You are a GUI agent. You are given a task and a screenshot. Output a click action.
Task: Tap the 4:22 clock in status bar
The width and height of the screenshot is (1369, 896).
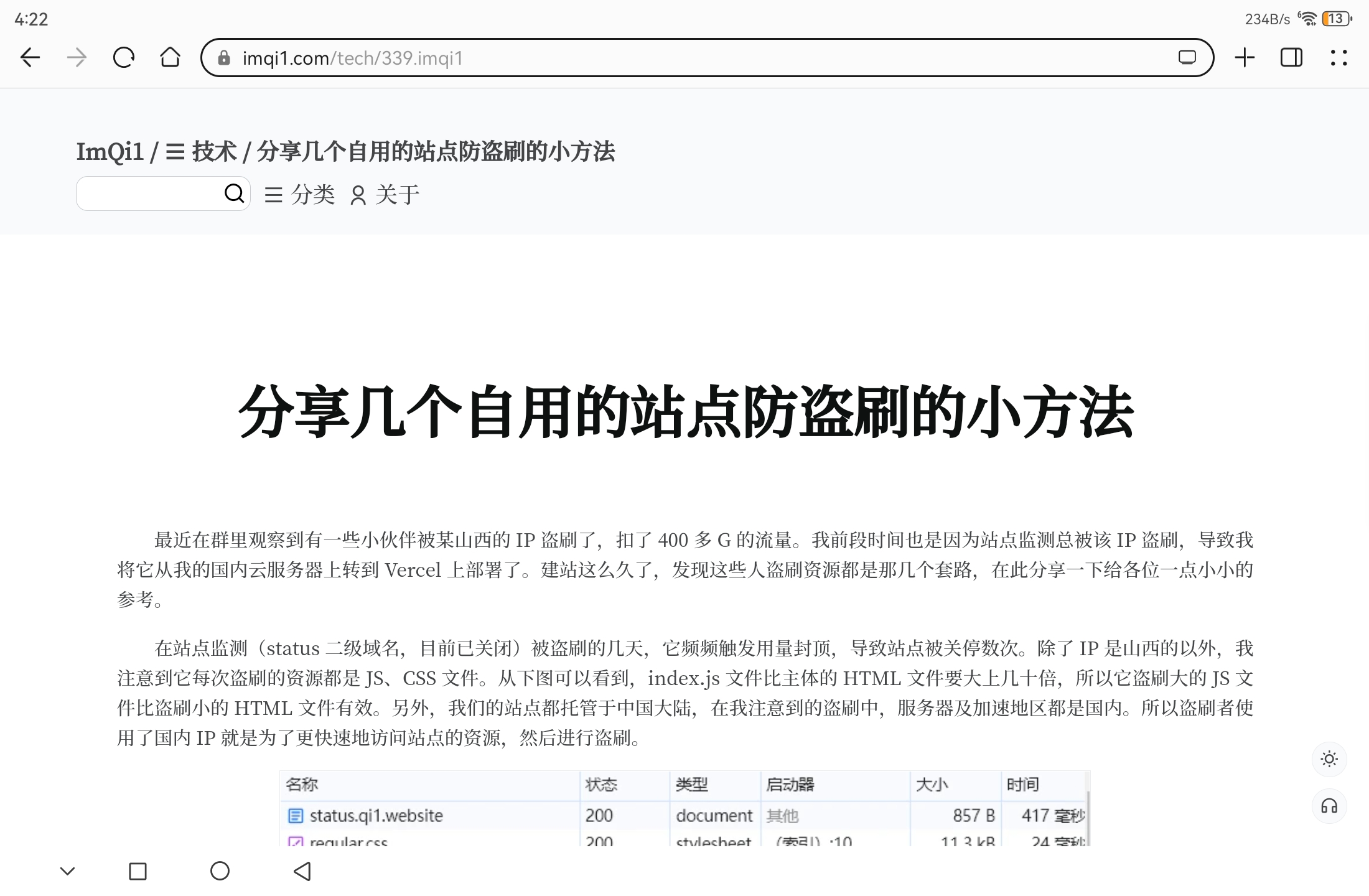(31, 19)
